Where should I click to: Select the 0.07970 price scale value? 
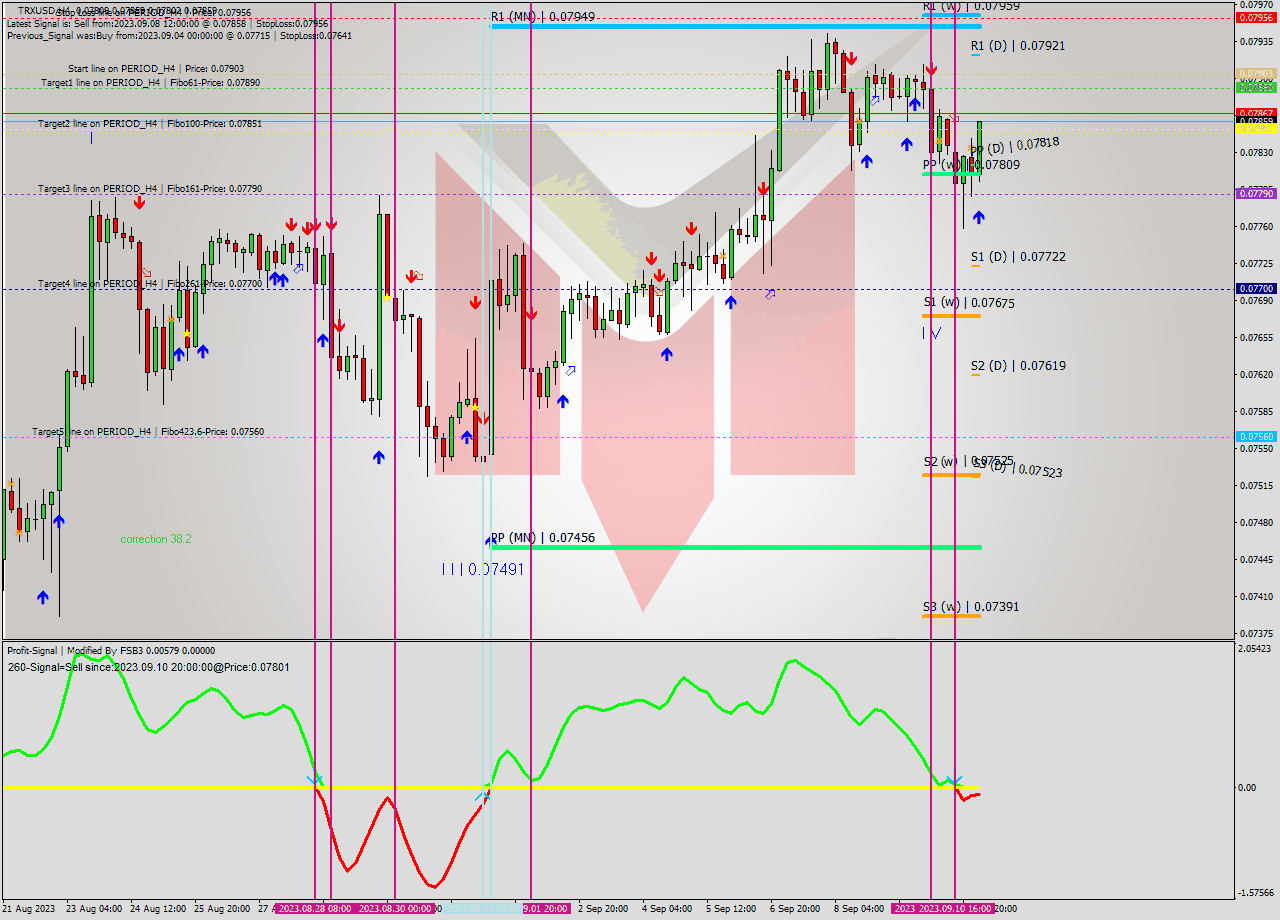pyautogui.click(x=1256, y=4)
